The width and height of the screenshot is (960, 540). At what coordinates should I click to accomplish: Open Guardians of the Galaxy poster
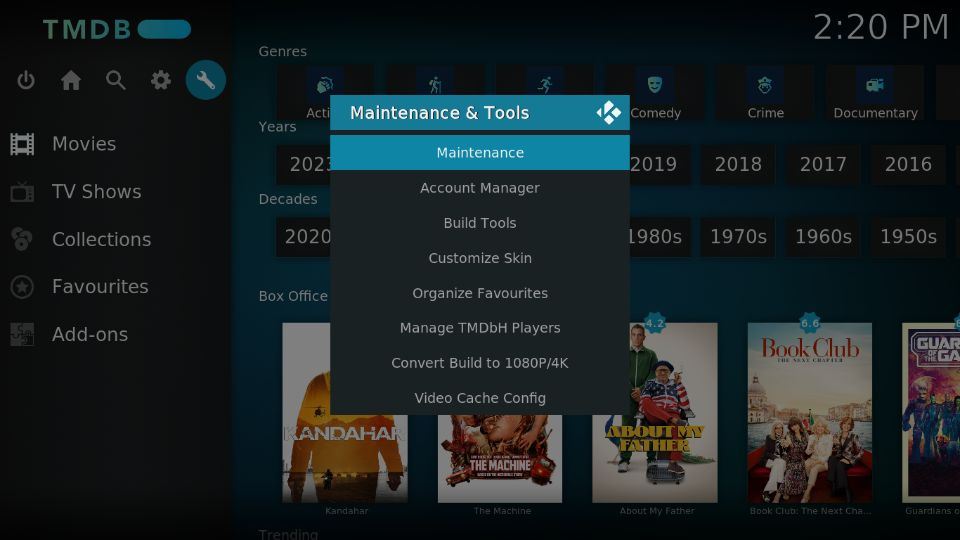coord(931,413)
